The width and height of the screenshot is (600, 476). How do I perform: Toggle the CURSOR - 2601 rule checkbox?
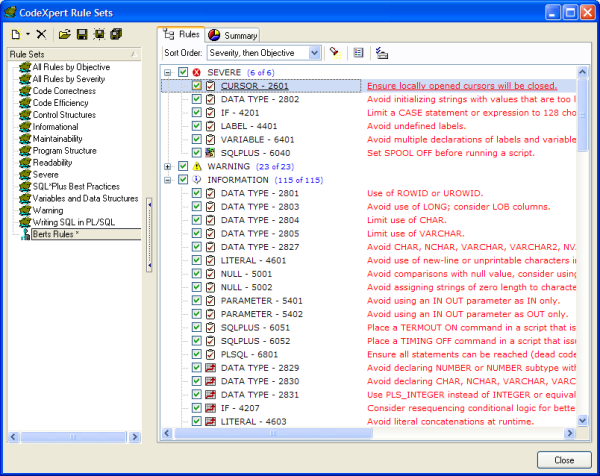pos(197,86)
